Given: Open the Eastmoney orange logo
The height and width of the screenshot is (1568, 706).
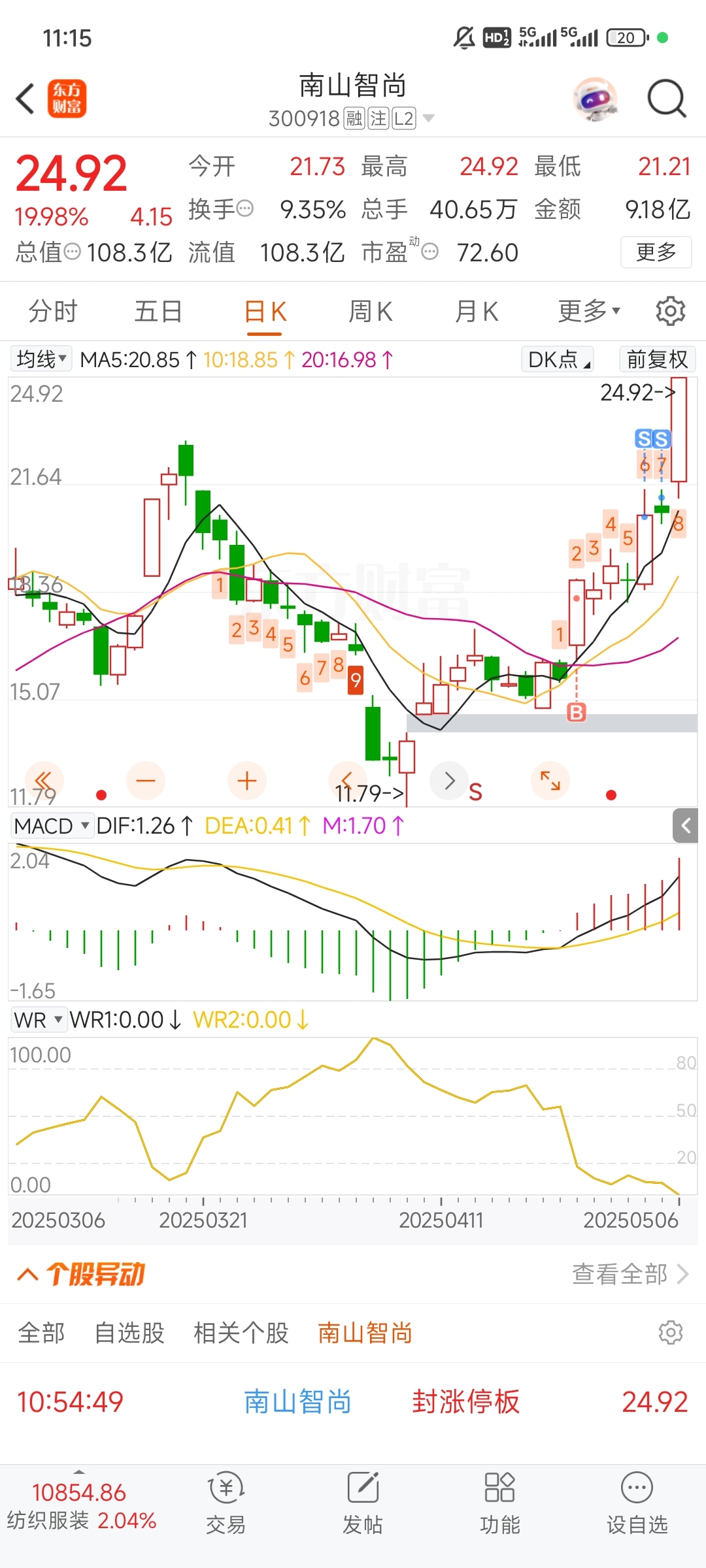Looking at the screenshot, I should (67, 99).
